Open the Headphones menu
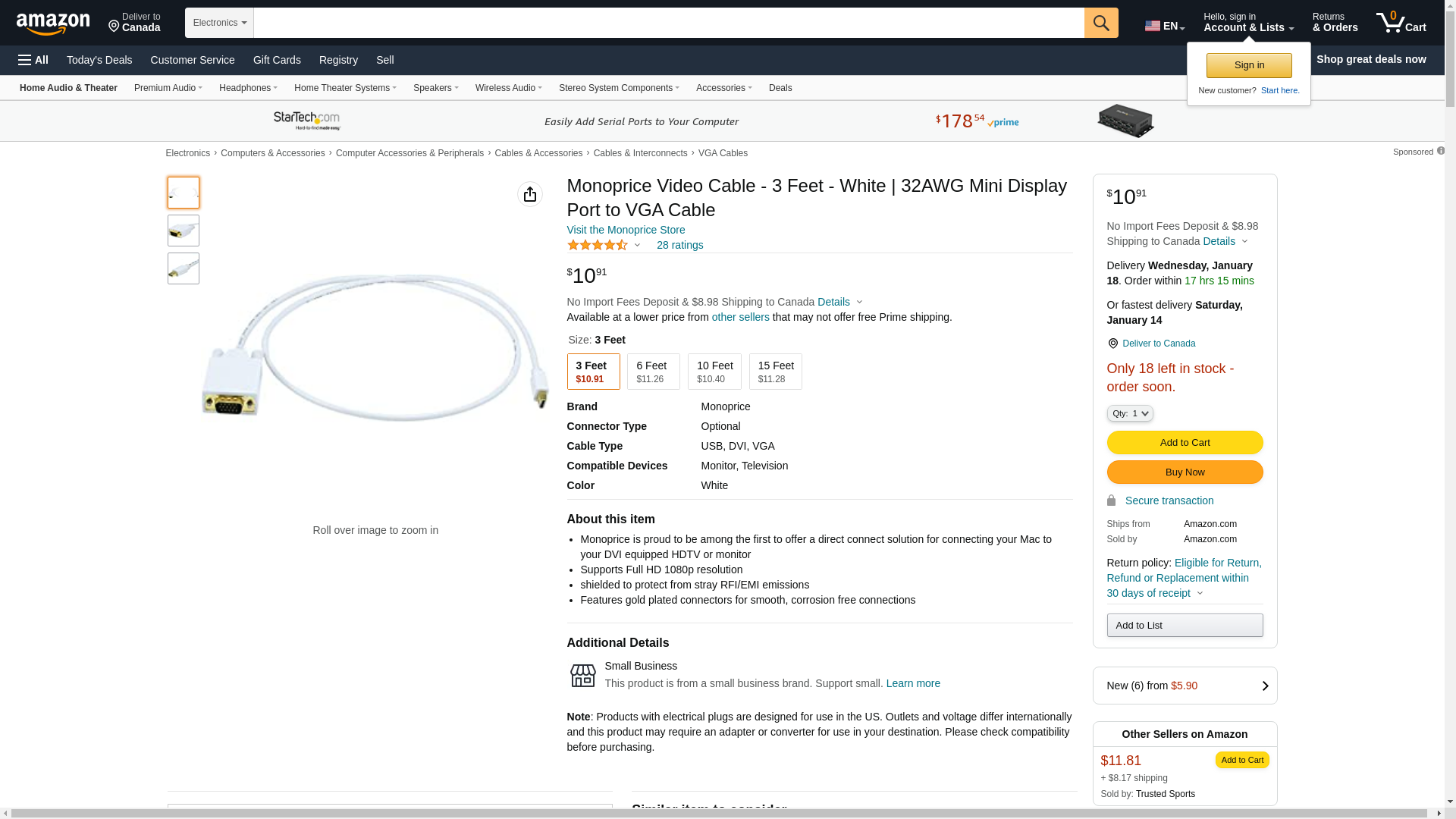The width and height of the screenshot is (1456, 819). (x=248, y=88)
